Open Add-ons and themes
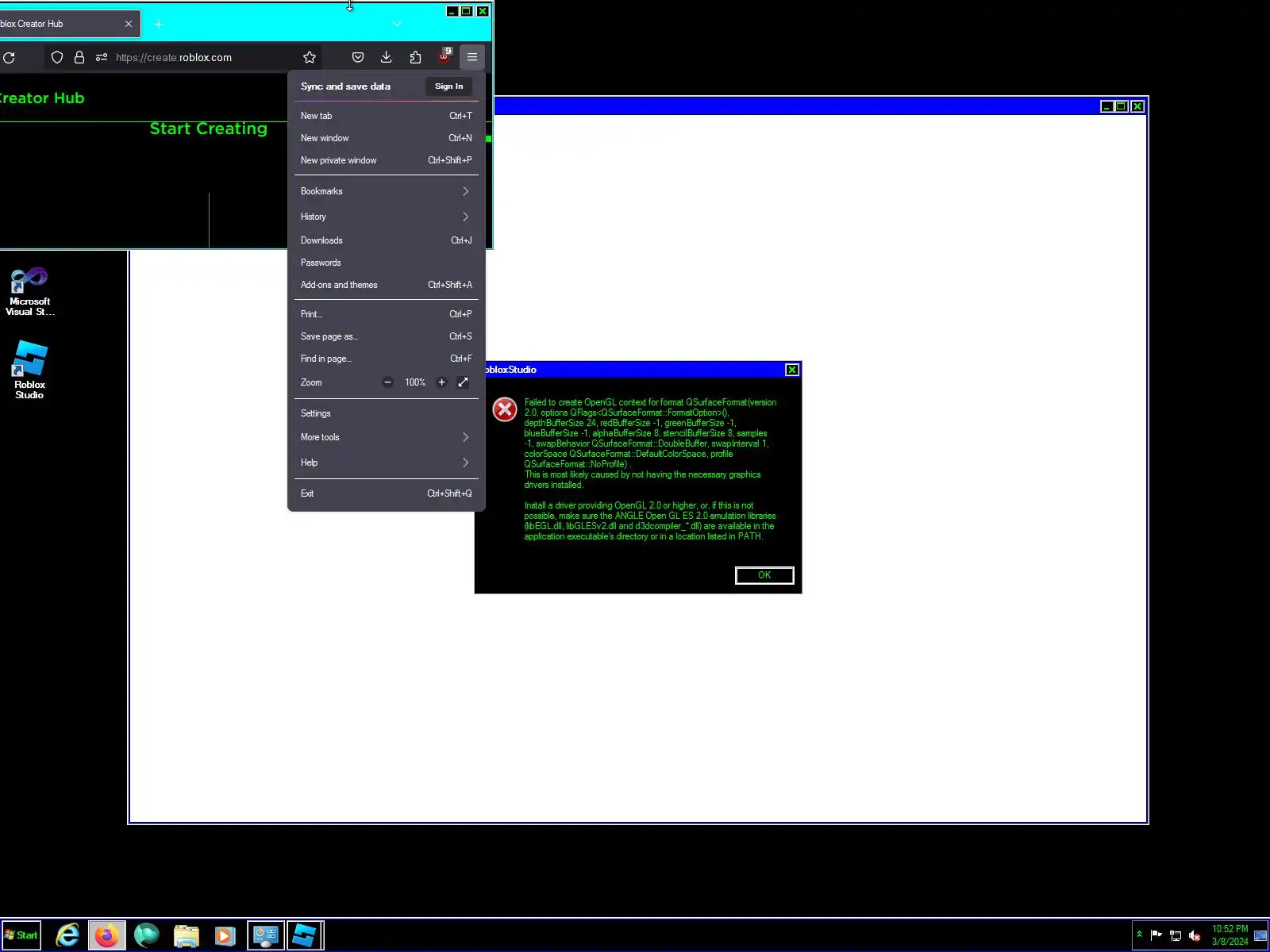 point(387,285)
